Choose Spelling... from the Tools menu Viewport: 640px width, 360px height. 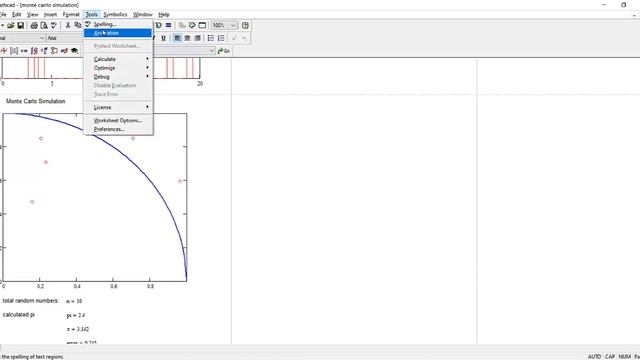pos(118,24)
